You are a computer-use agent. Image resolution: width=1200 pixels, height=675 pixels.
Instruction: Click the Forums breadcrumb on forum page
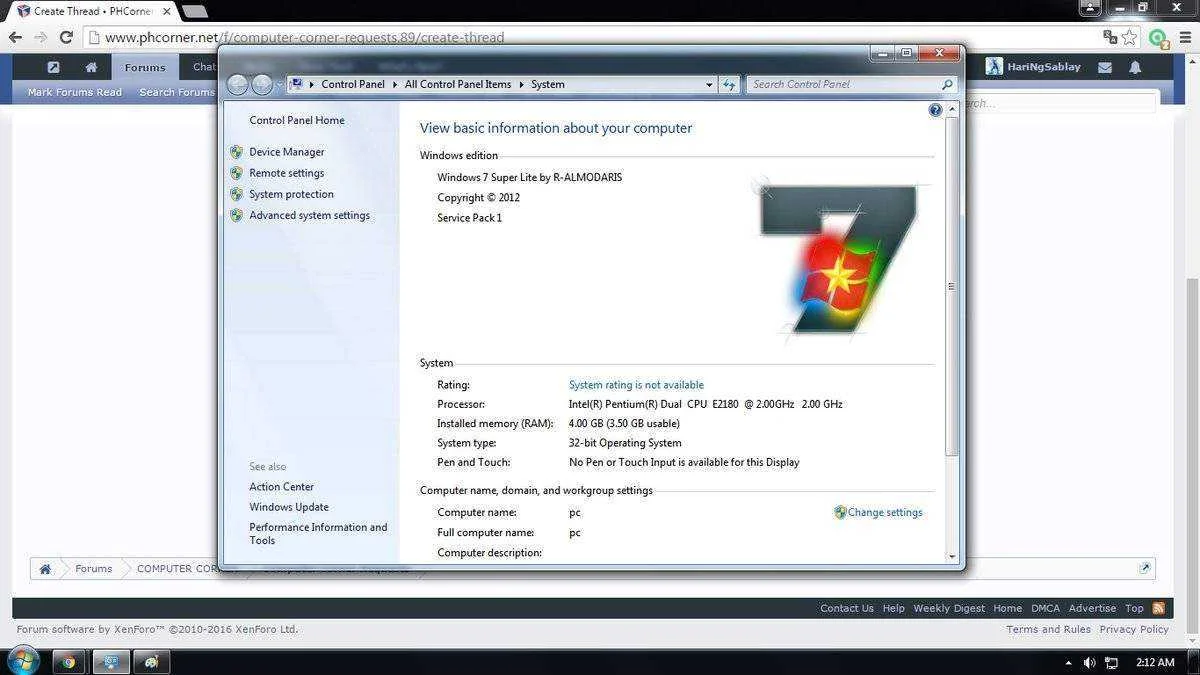(x=93, y=568)
